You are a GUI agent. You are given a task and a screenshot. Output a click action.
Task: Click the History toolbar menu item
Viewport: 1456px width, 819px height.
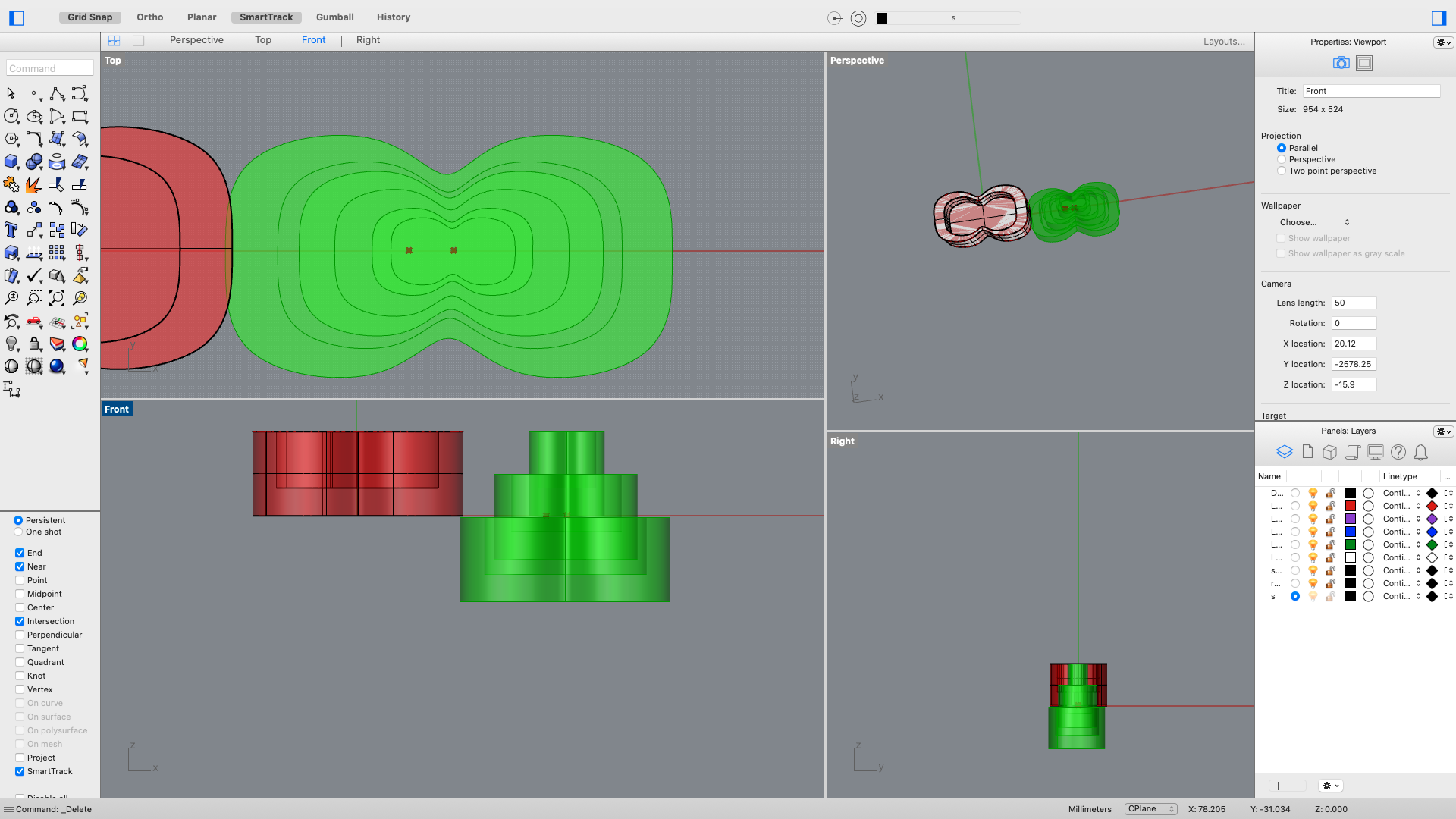393,17
